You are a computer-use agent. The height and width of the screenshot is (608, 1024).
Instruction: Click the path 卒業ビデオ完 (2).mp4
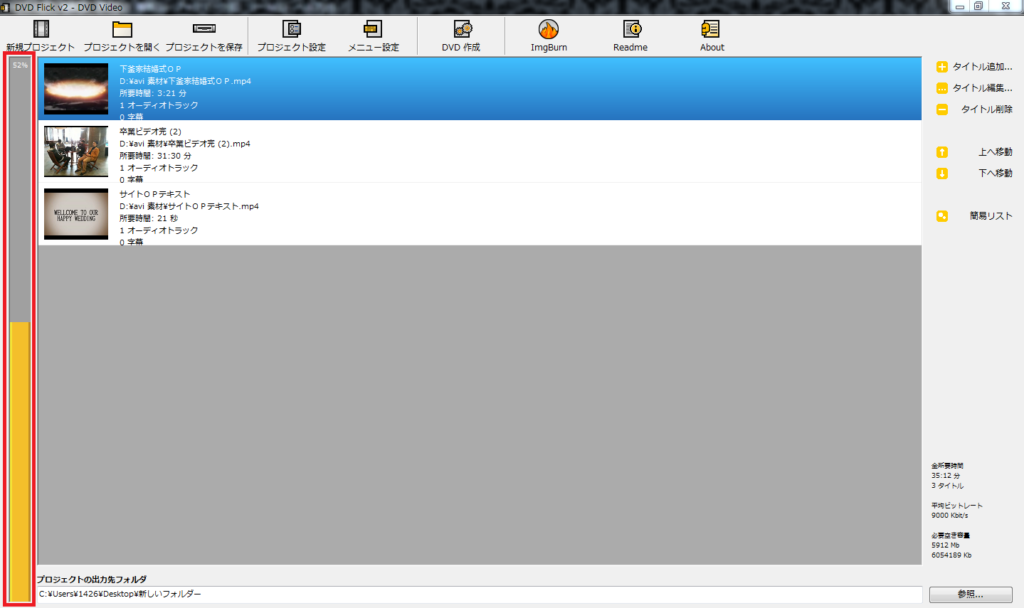[185, 144]
